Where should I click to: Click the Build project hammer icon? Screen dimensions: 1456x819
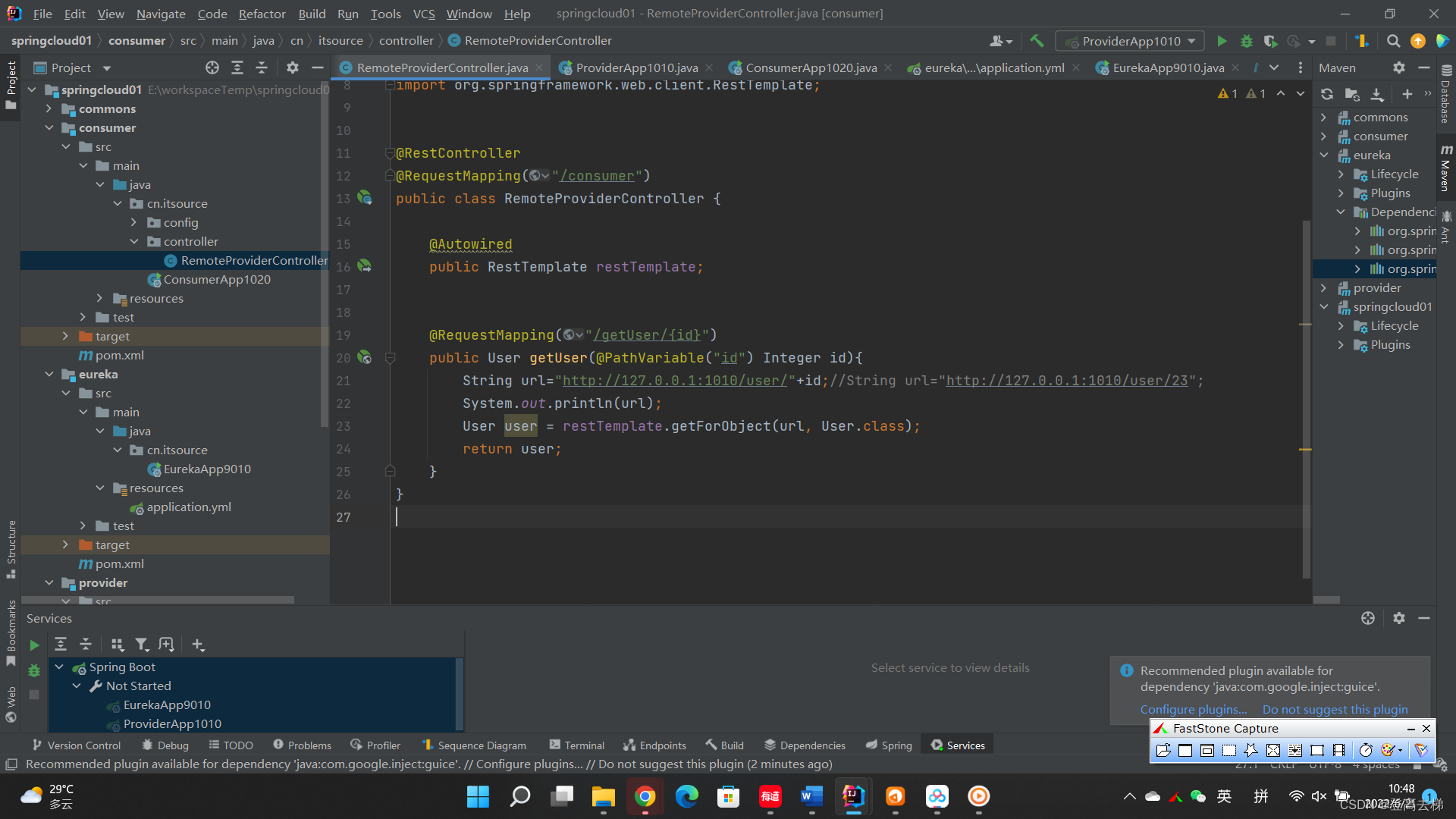click(x=1037, y=41)
